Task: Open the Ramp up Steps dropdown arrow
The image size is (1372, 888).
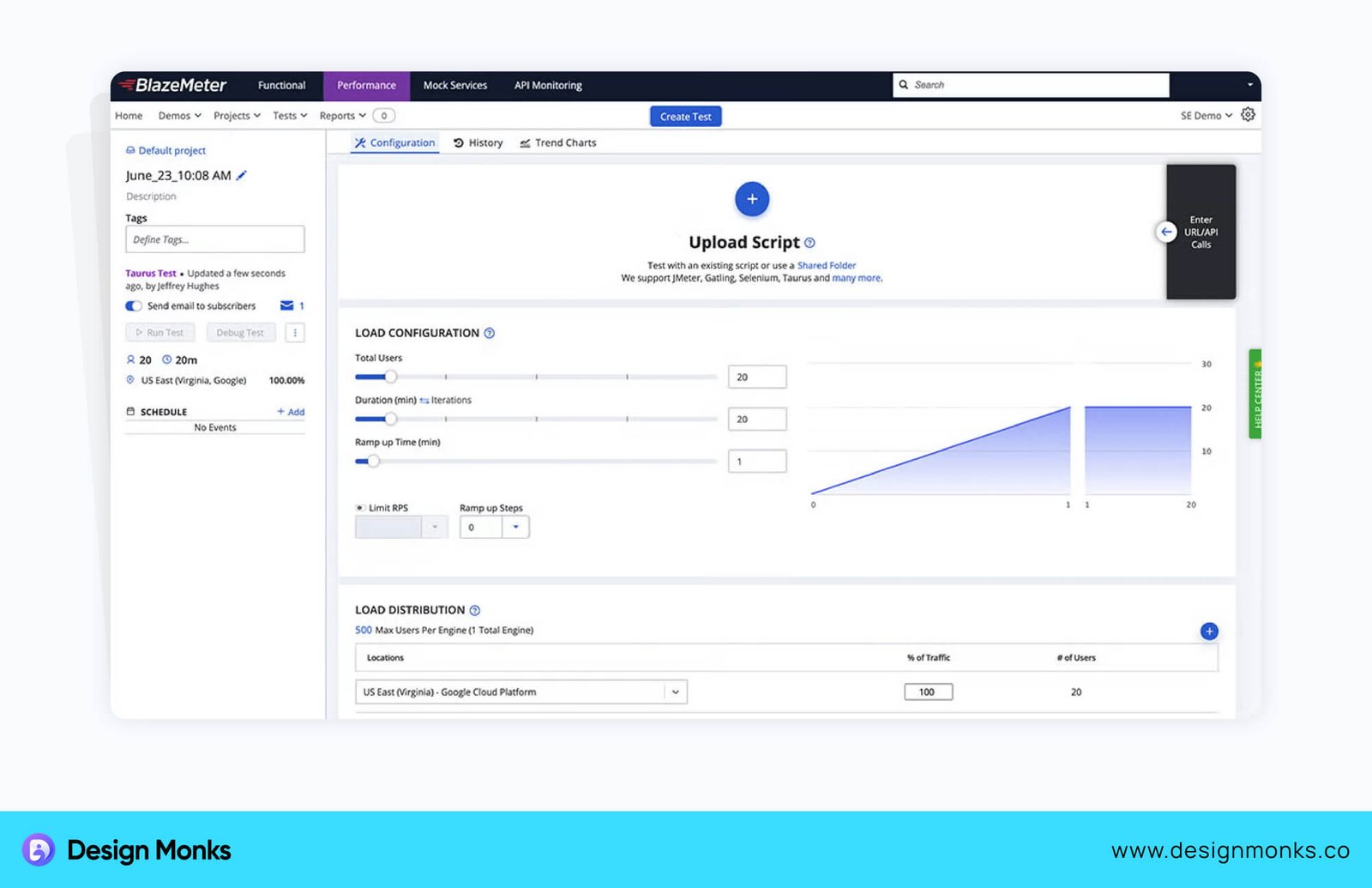Action: click(515, 527)
